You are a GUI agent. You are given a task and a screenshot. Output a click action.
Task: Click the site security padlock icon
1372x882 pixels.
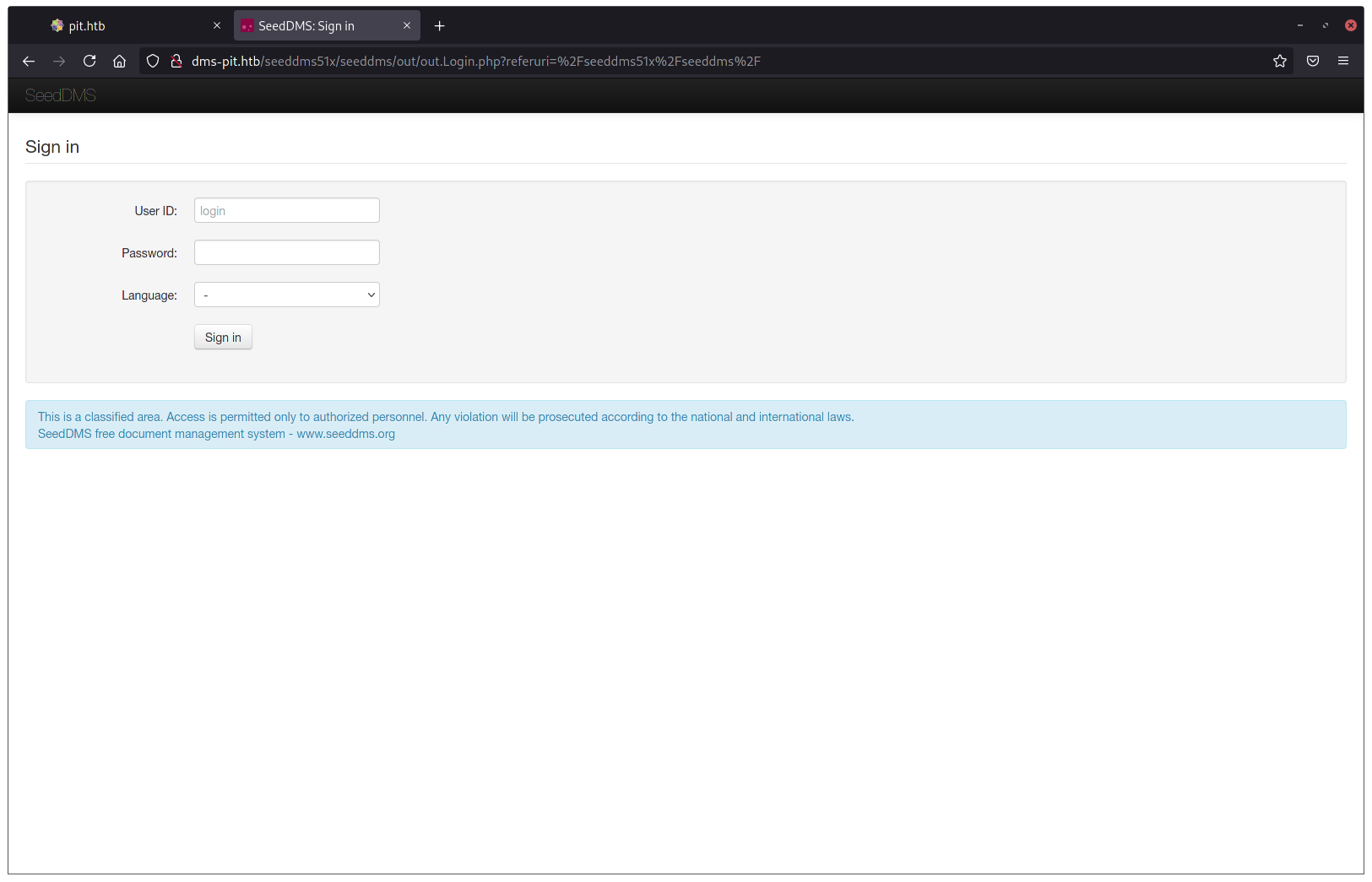pyautogui.click(x=176, y=61)
